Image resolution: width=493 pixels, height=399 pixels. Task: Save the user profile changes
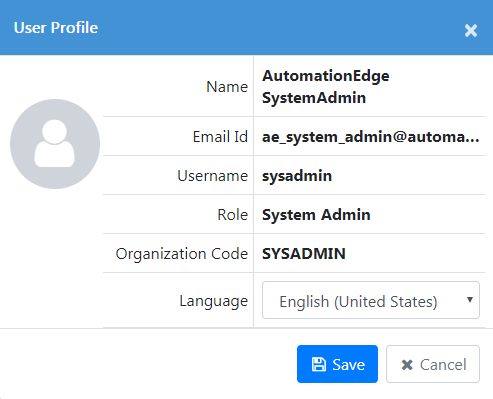(337, 364)
